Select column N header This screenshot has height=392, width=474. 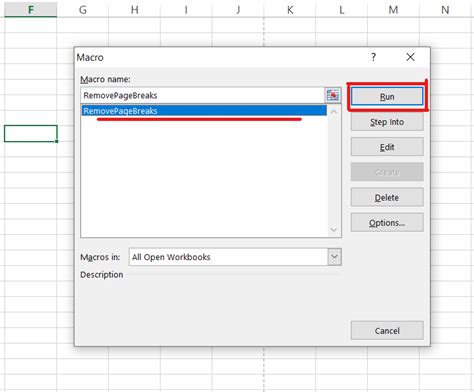pos(445,9)
